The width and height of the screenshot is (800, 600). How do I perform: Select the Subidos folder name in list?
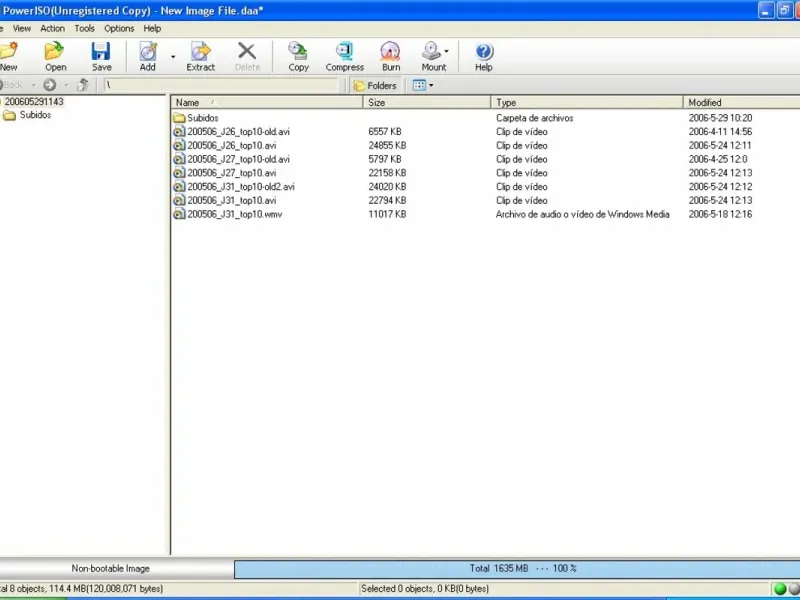pyautogui.click(x=203, y=118)
